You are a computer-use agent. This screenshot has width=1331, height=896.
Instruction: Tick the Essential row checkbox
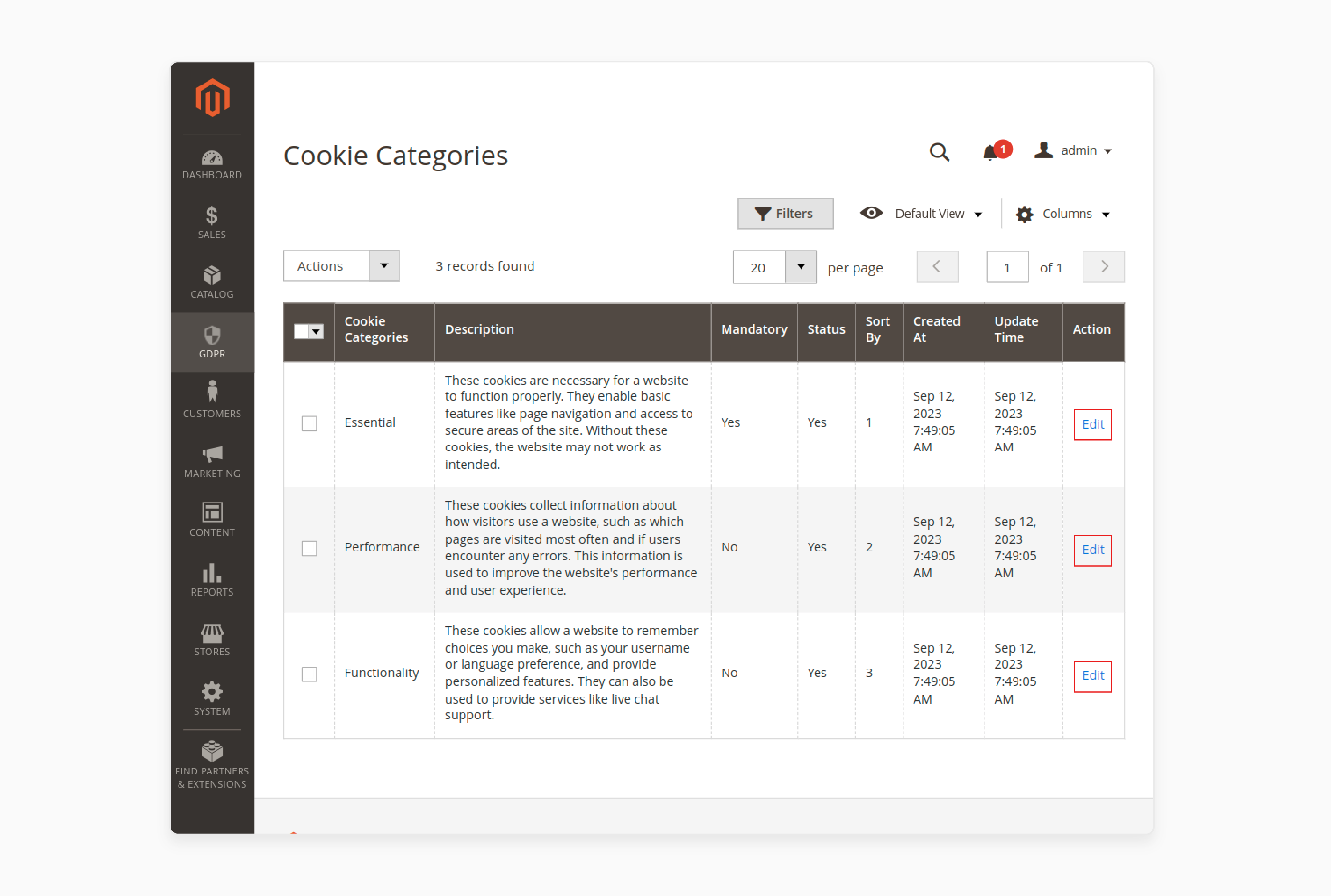[x=309, y=423]
